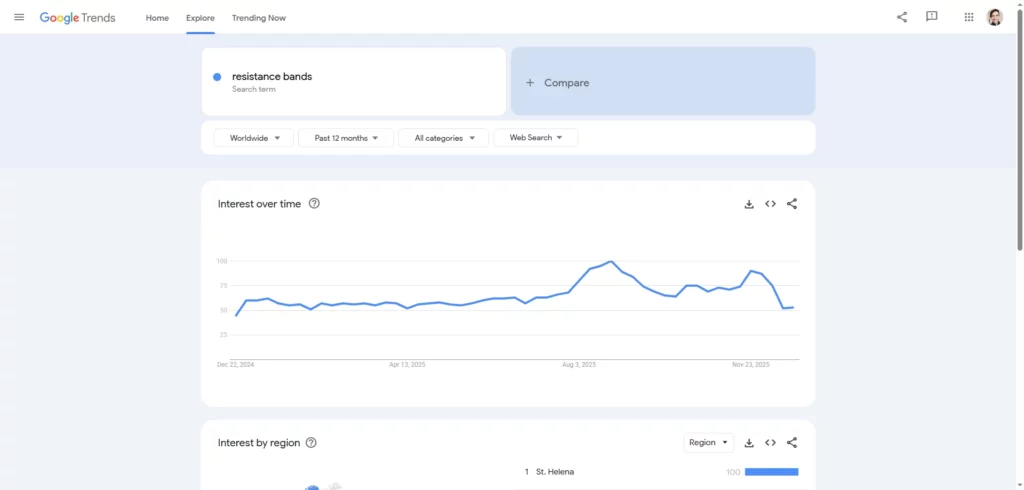Share the Interest by region widget

coord(792,443)
